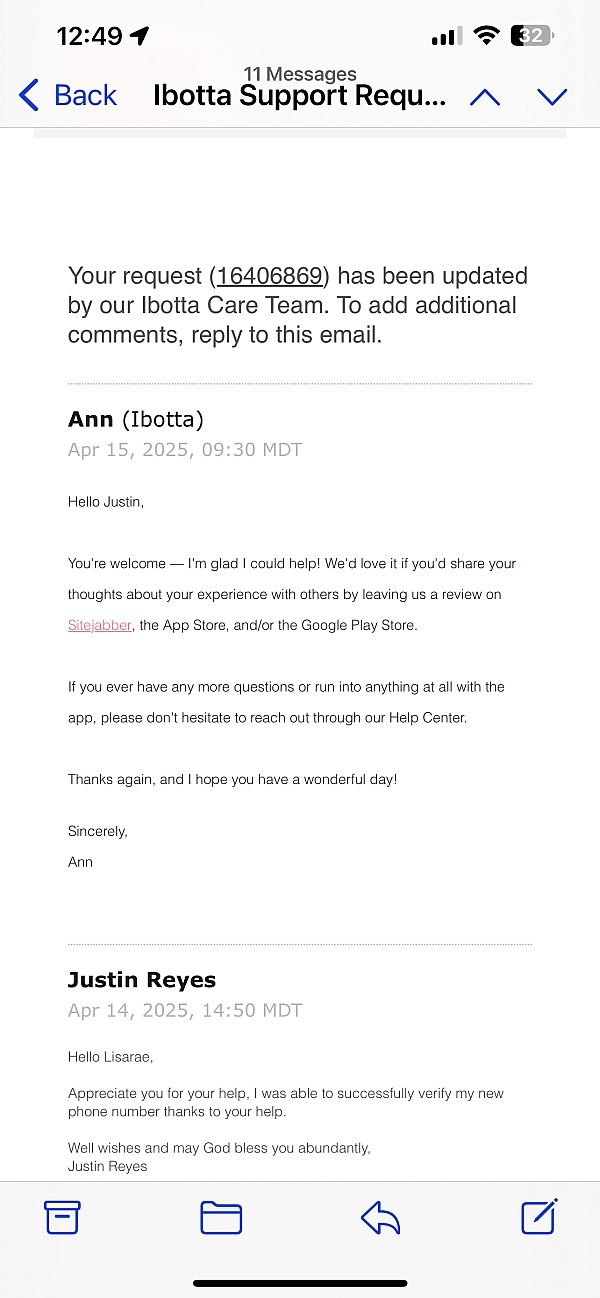This screenshot has height=1298, width=600.
Task: Go to previous message with up chevron
Action: pos(485,97)
